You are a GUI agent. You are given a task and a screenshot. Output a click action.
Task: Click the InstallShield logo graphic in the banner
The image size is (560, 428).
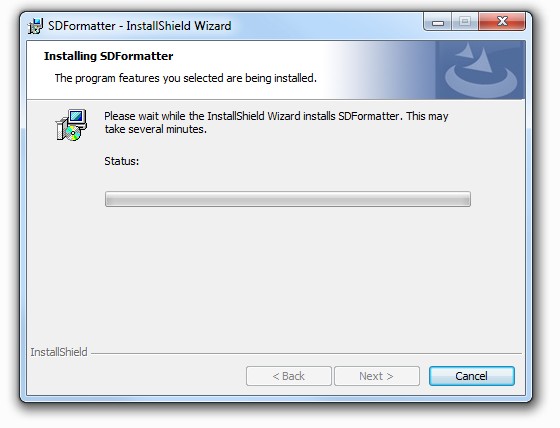[480, 70]
